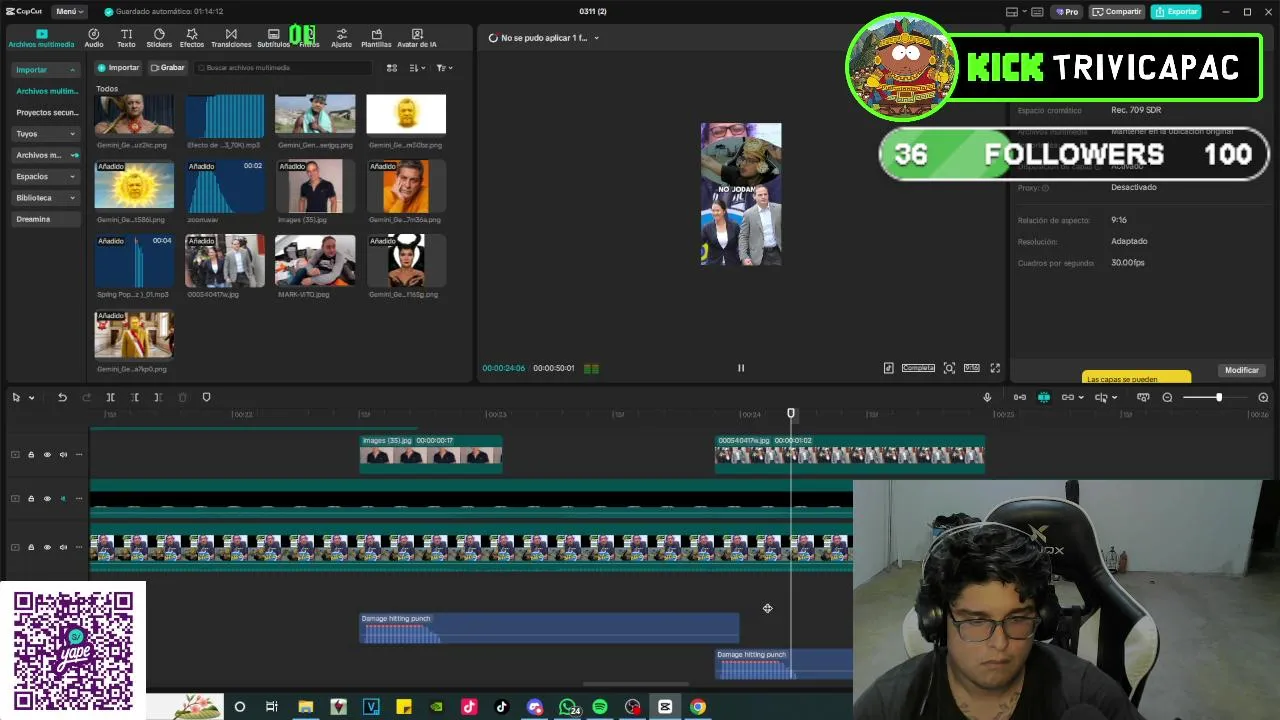Open the media filter dropdown
1280x720 pixels.
445,68
